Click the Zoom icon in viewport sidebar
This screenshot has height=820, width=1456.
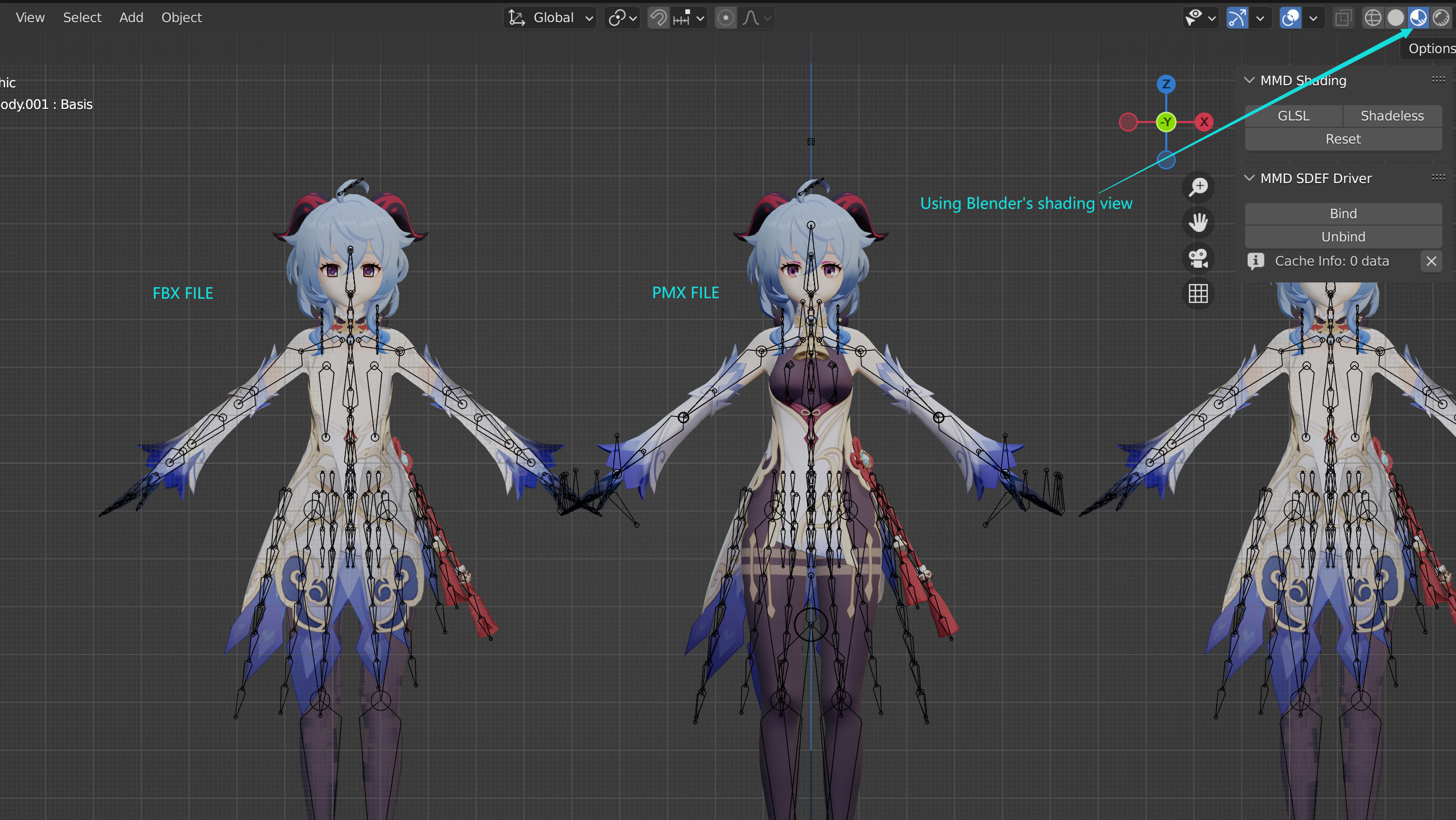[x=1198, y=187]
